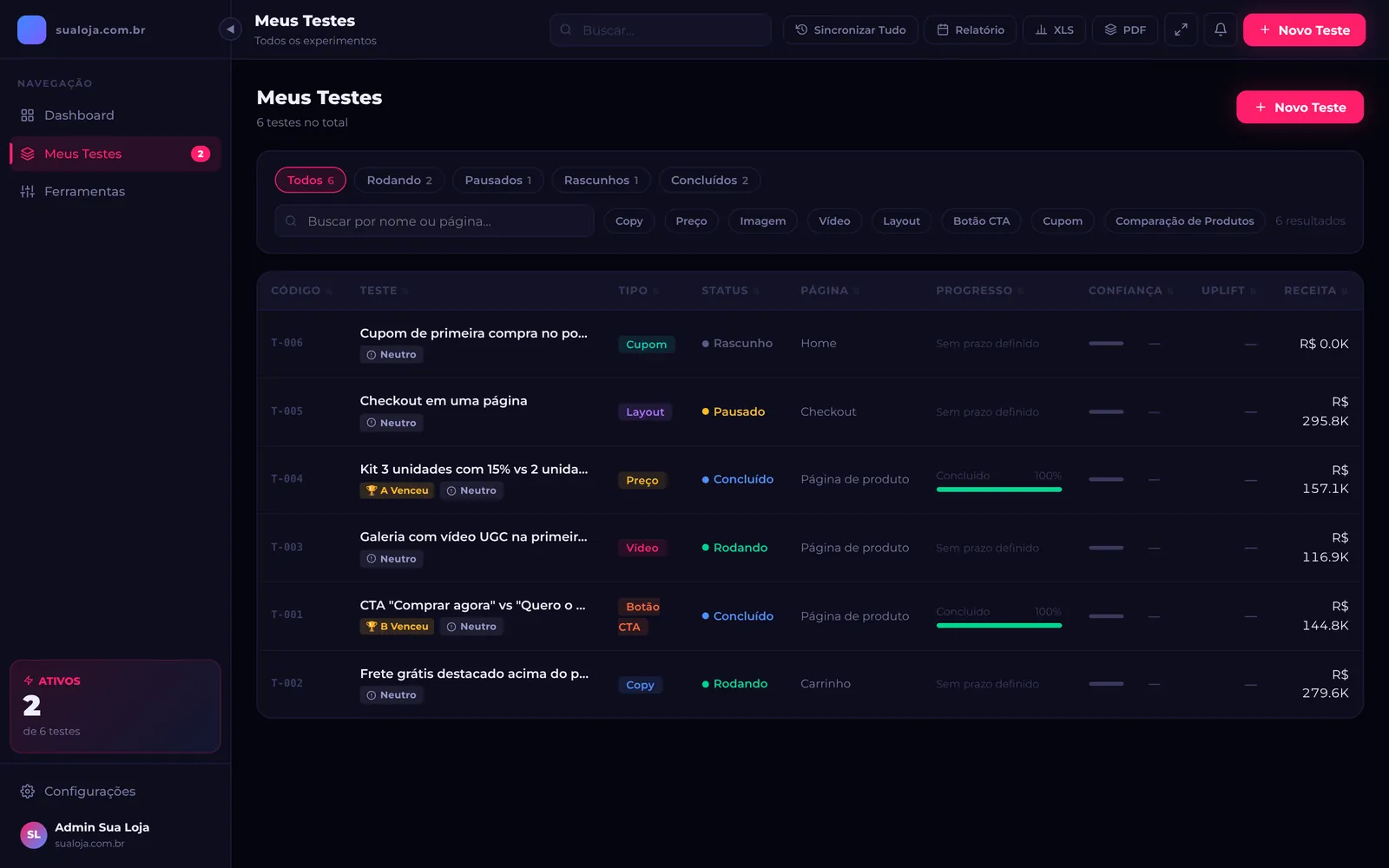The height and width of the screenshot is (868, 1389).
Task: Open test 'Galeria com vídeo UGC na primeir...'
Action: click(x=474, y=537)
